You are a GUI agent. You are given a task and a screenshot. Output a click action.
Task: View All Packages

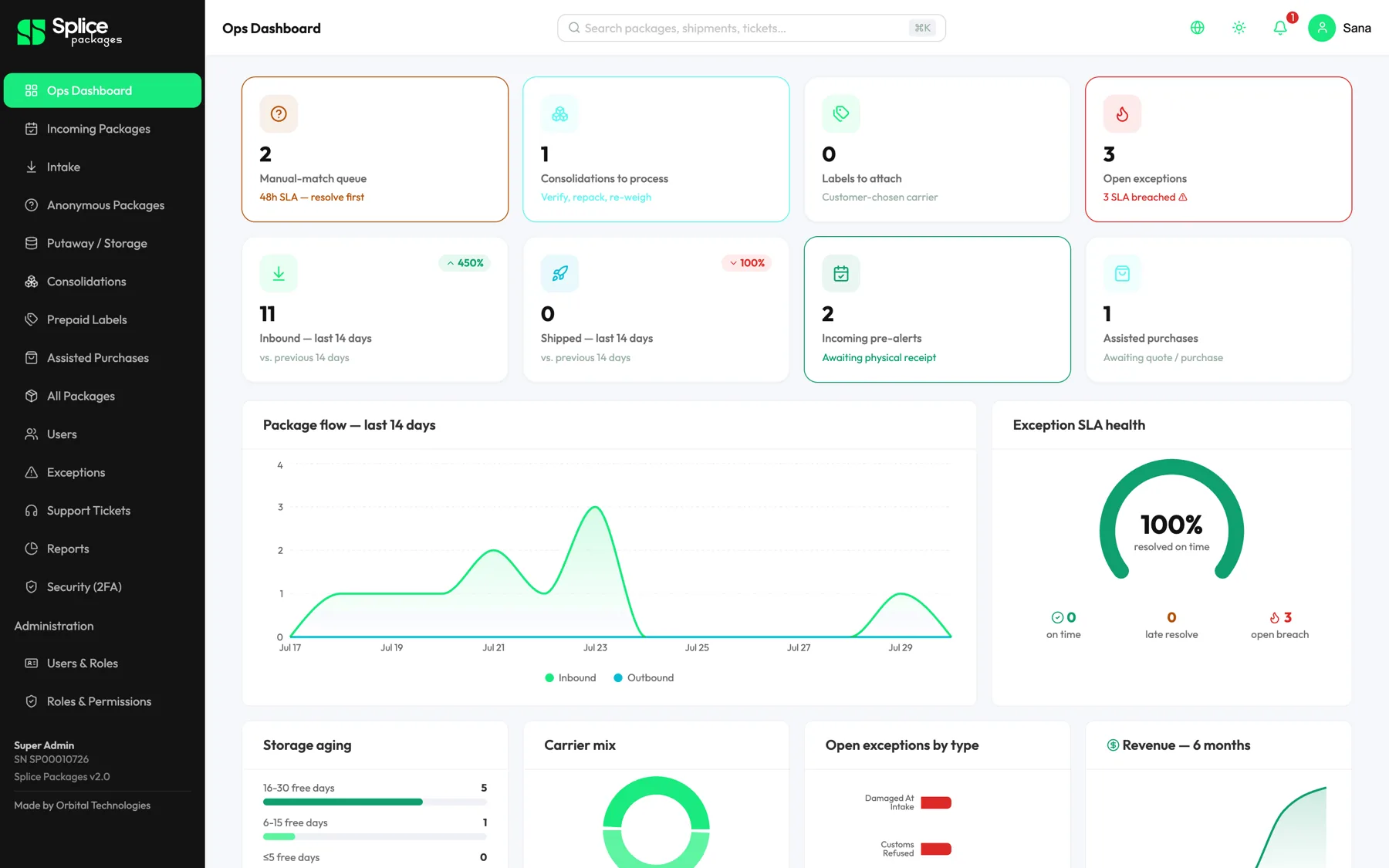pyautogui.click(x=103, y=396)
